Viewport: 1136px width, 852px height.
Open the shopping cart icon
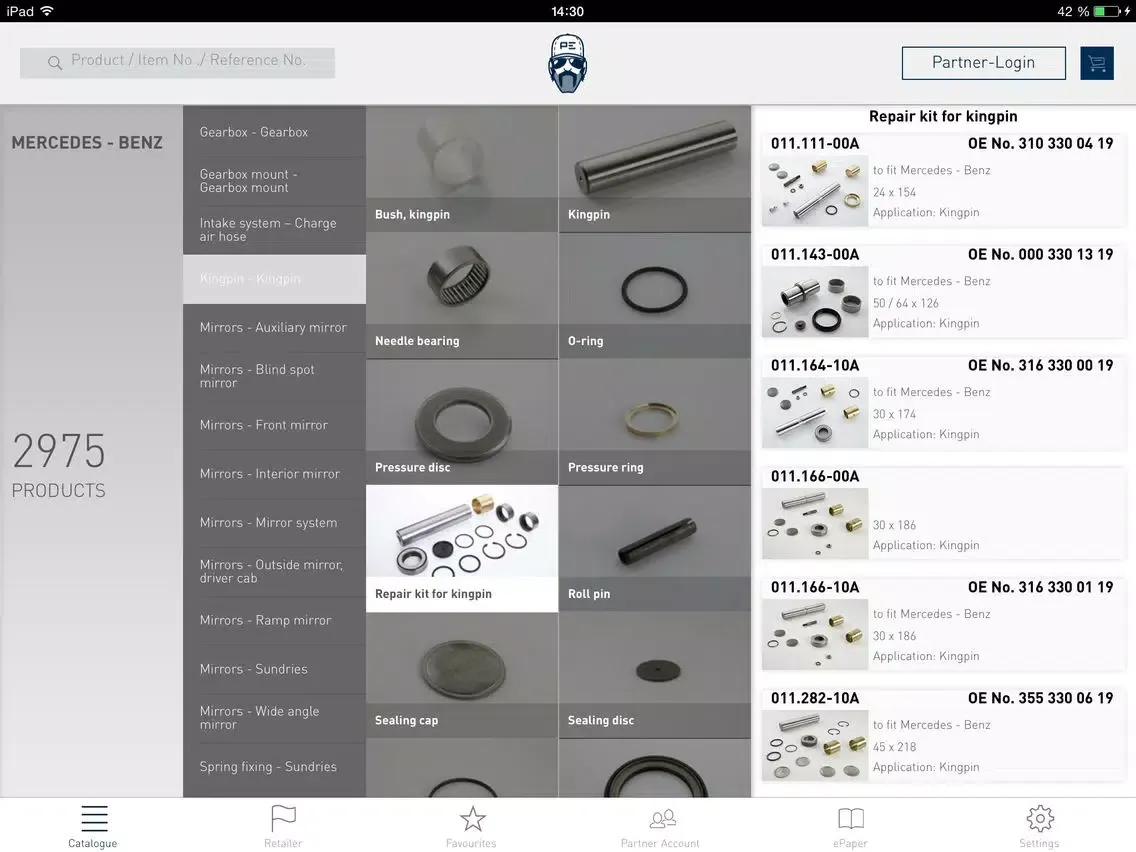click(x=1096, y=63)
